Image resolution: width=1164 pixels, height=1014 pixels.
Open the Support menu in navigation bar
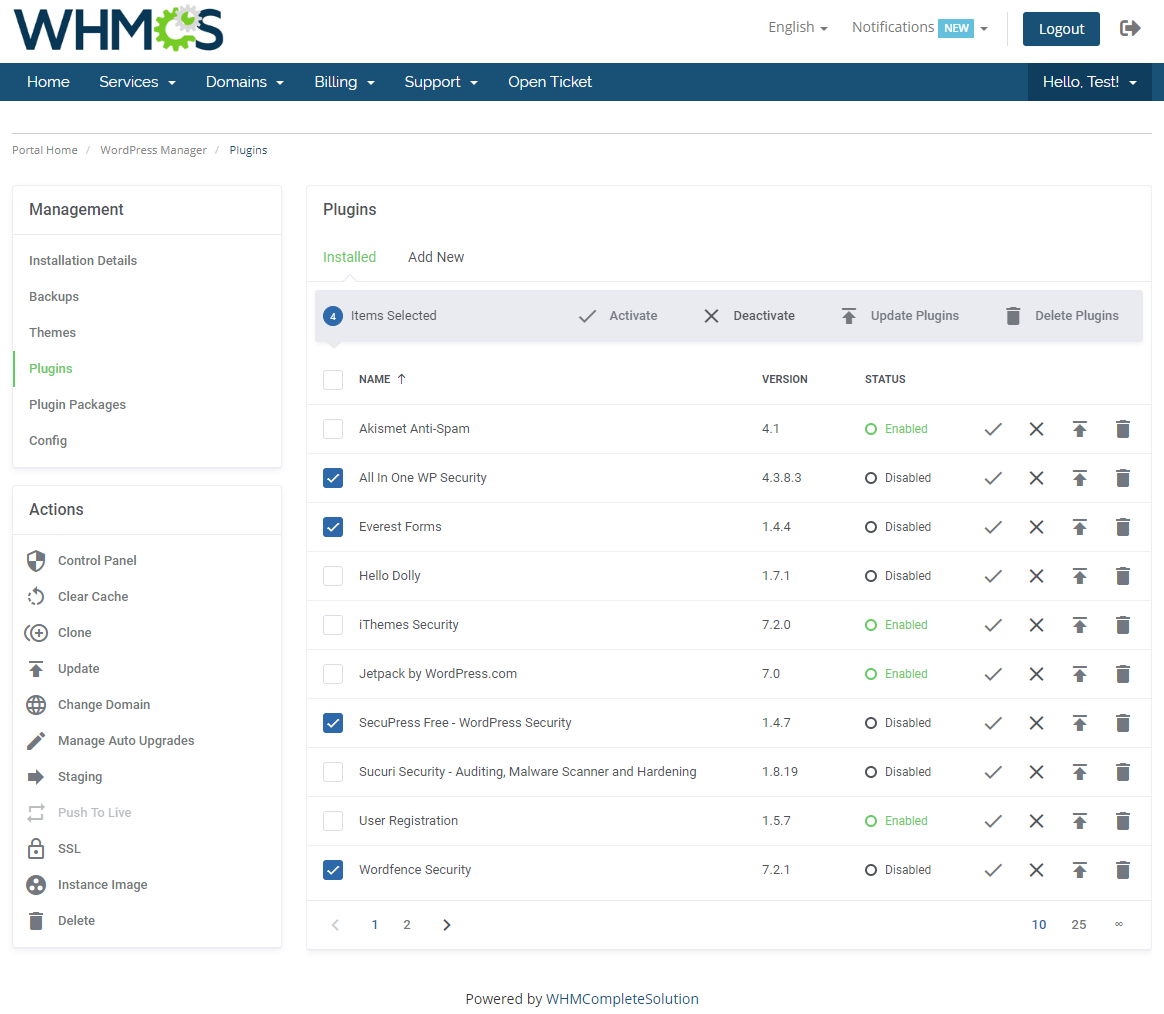[x=441, y=81]
